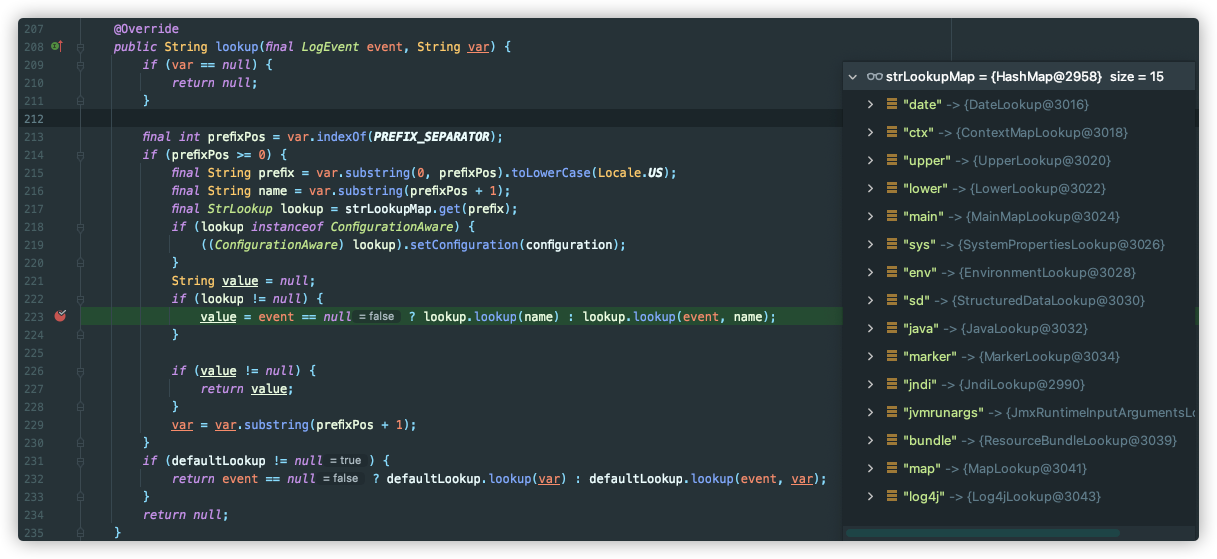Expand the "marker" MarkerLookup entry
This screenshot has width=1217, height=559.
870,356
